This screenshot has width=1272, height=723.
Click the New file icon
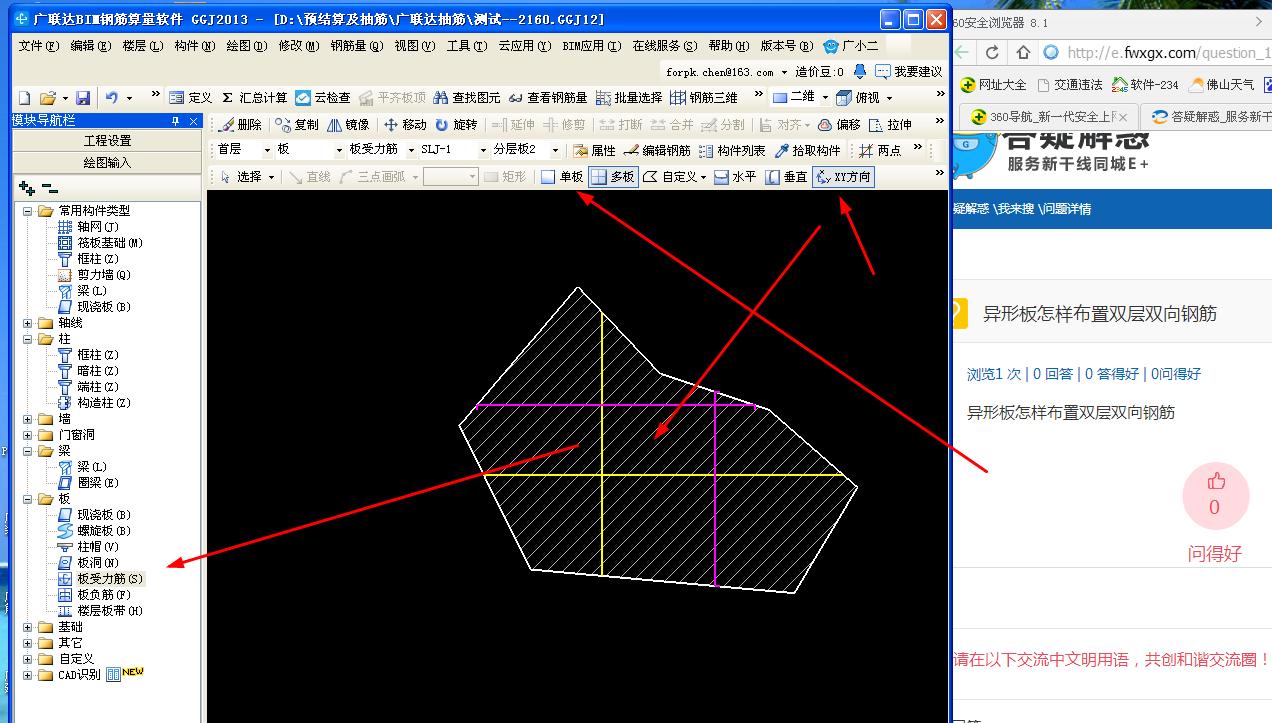tap(24, 98)
